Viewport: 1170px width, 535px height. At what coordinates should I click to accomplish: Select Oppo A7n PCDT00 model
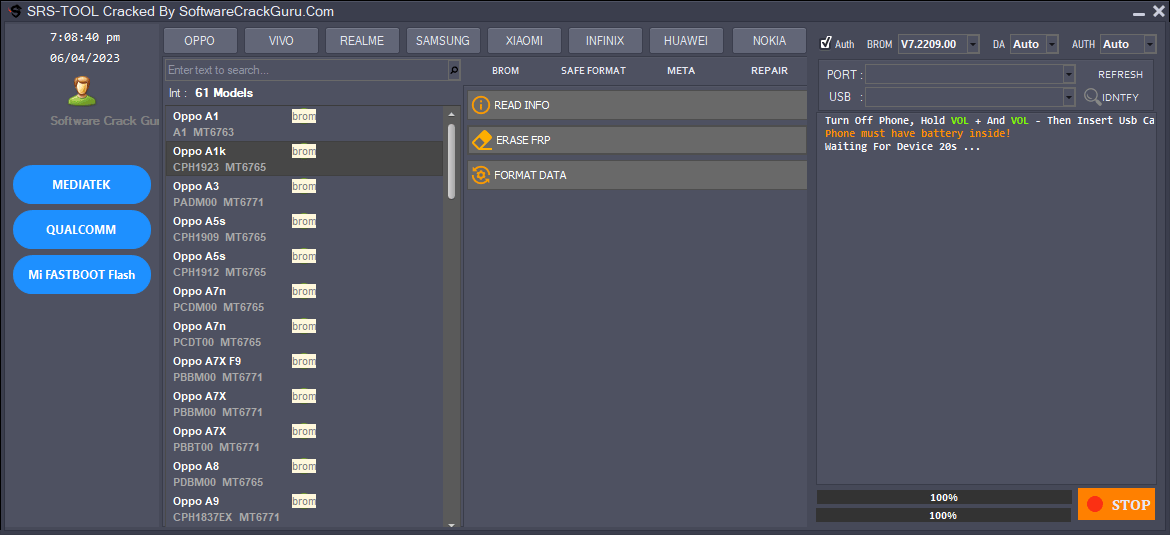pos(304,334)
